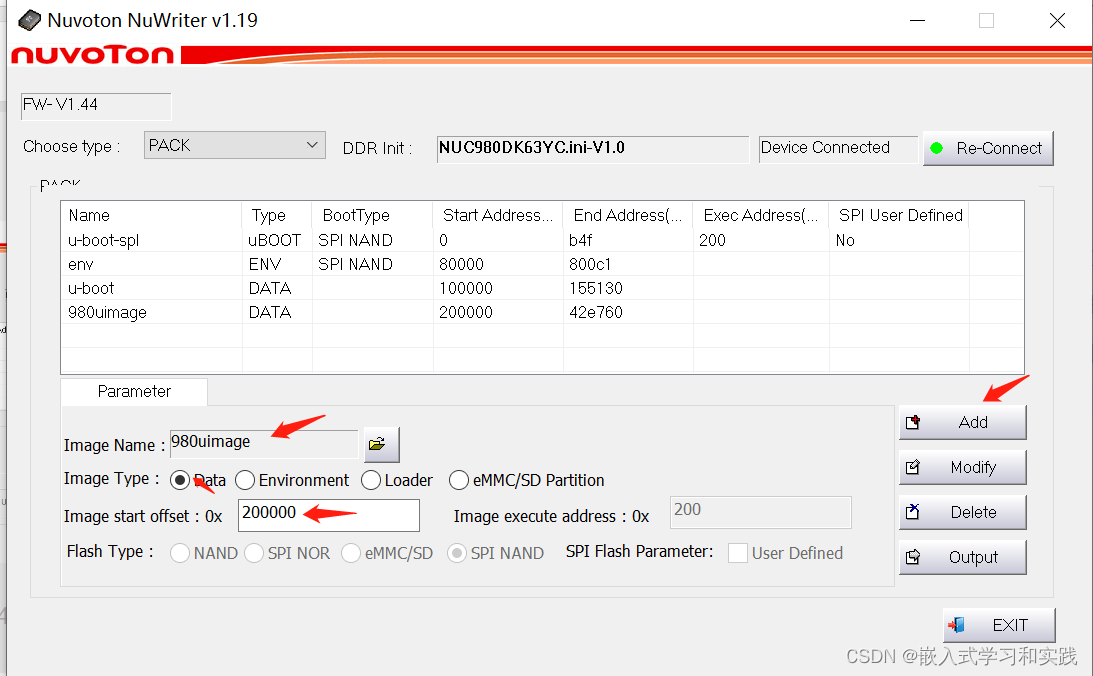Click the Image start offset input field

[328, 515]
